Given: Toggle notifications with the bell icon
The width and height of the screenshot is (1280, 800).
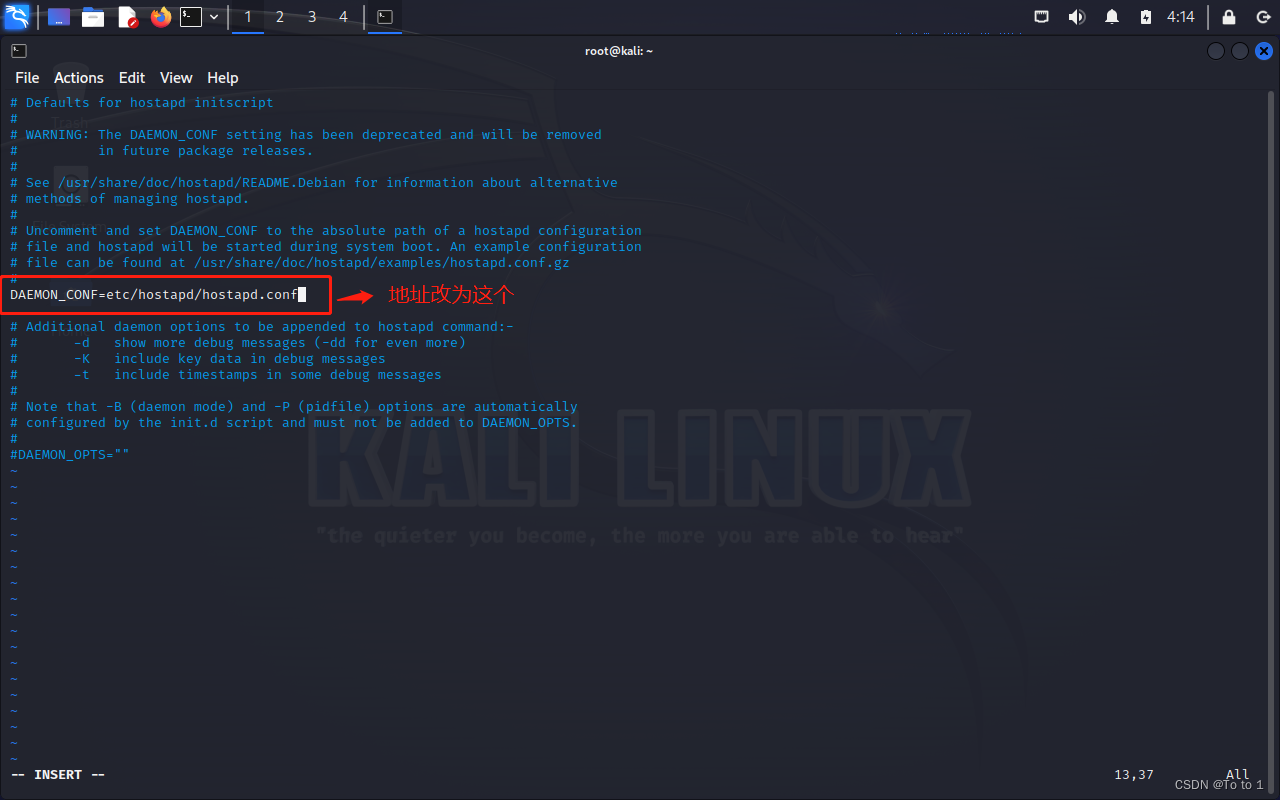Looking at the screenshot, I should pos(1111,16).
